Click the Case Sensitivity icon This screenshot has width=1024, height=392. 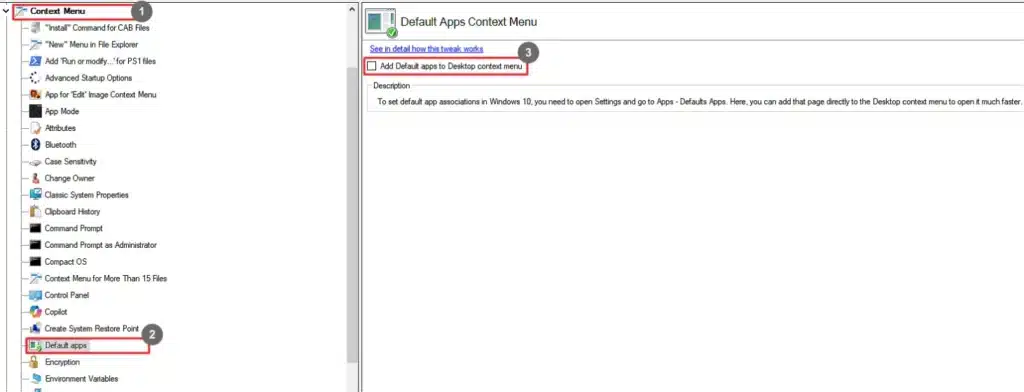tap(35, 161)
